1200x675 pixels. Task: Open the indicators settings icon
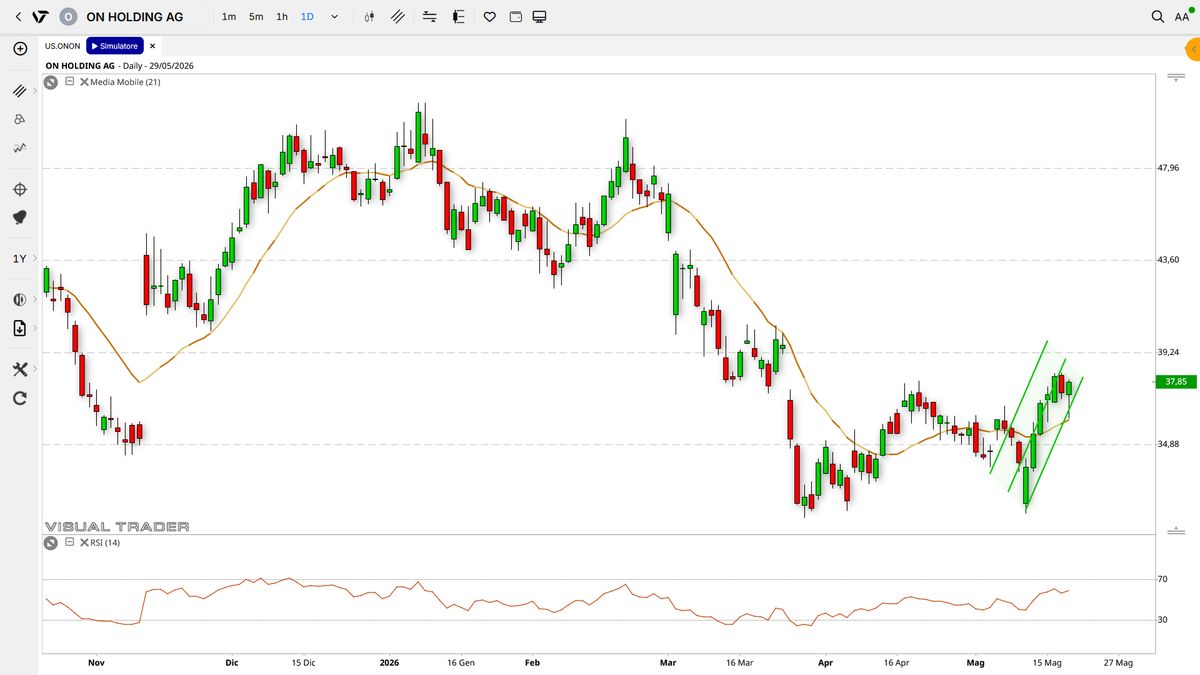tap(429, 17)
